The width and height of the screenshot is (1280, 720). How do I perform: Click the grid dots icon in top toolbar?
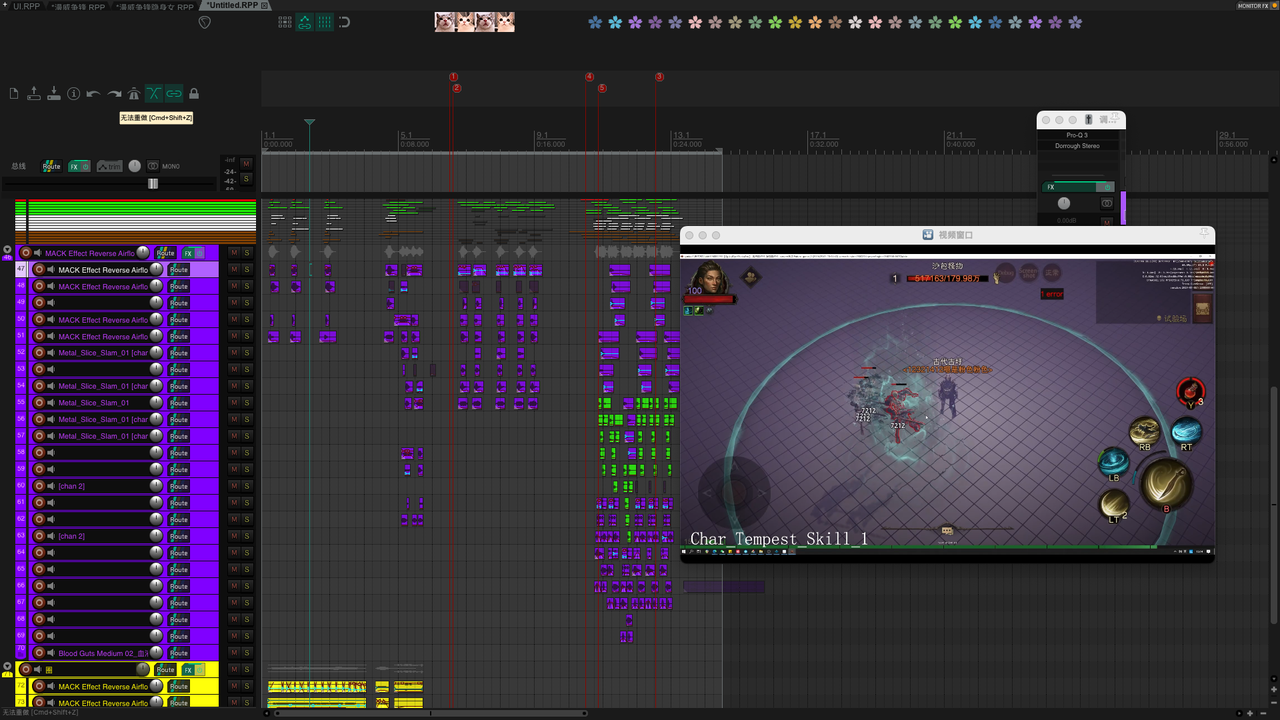(284, 22)
